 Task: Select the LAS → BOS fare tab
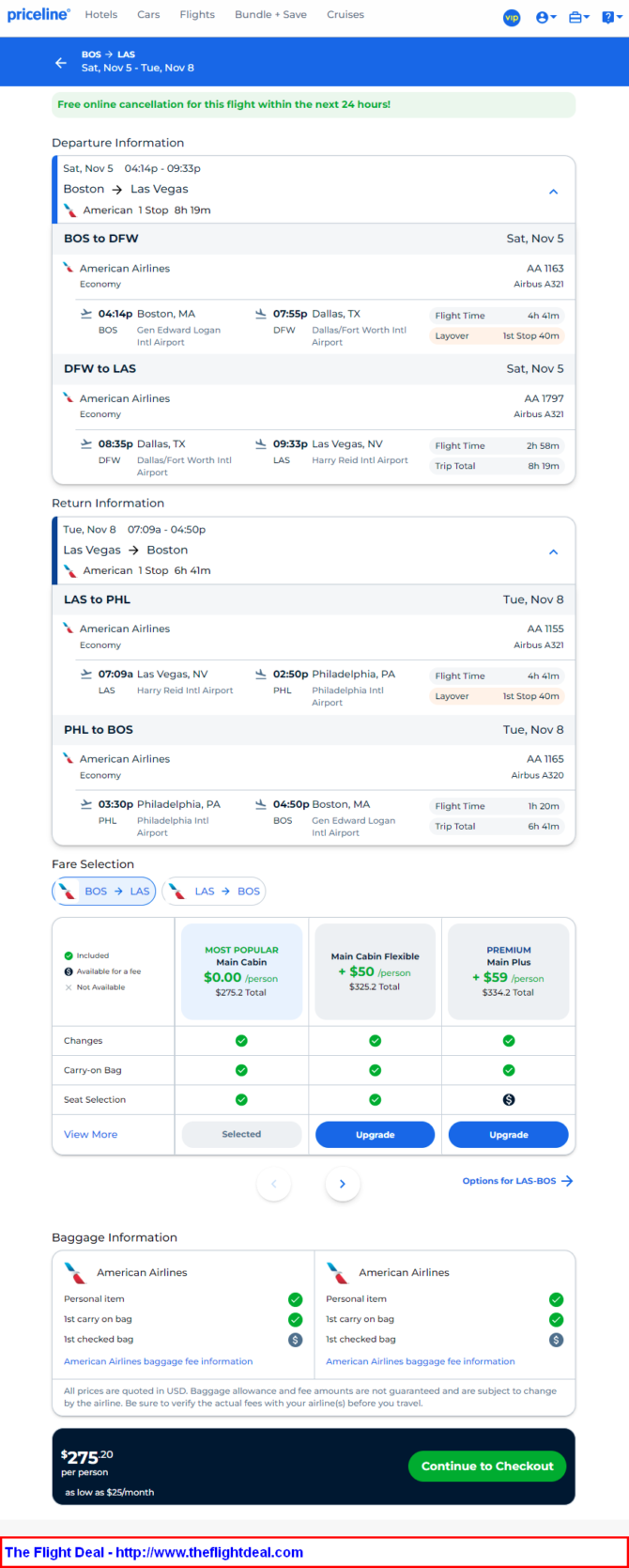(x=214, y=892)
